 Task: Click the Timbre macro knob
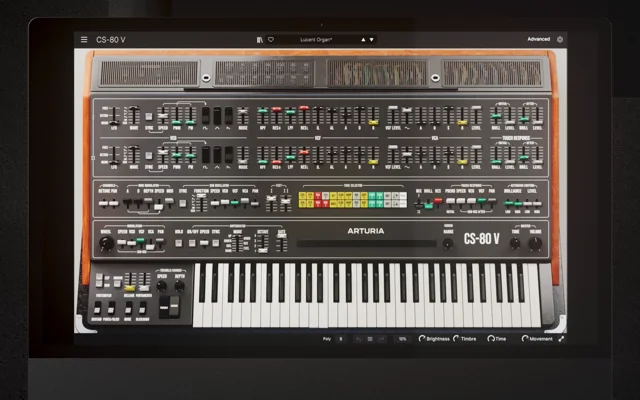tap(456, 338)
